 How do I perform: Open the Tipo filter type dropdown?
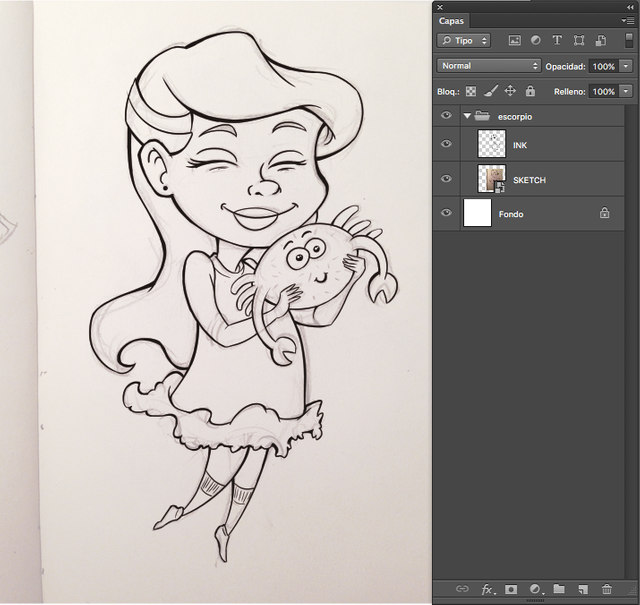click(x=464, y=40)
